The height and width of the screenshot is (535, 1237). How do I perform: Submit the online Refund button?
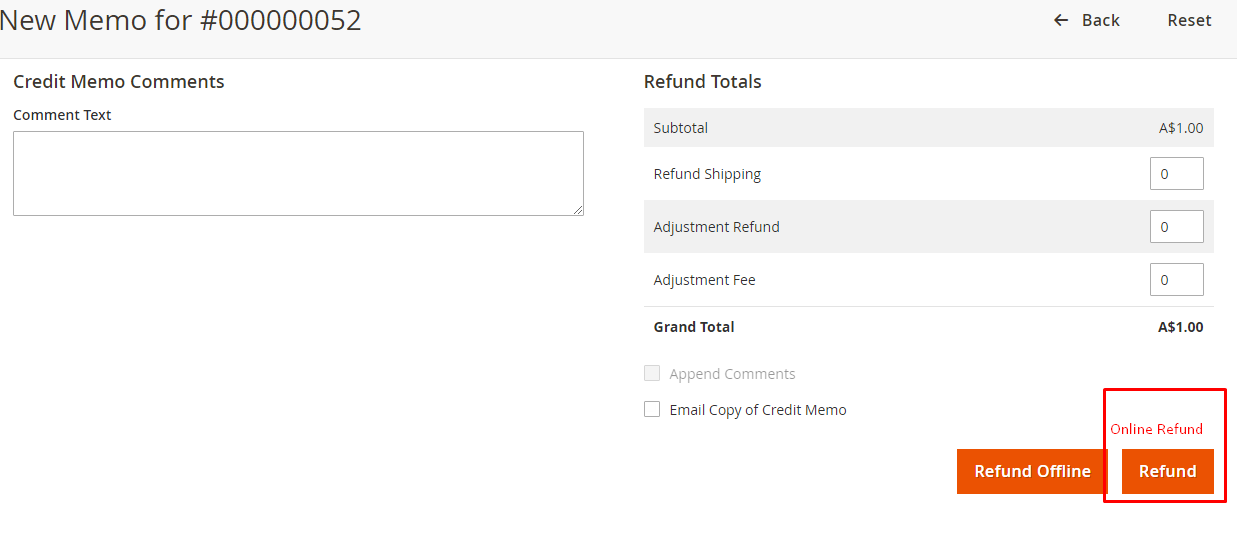[x=1167, y=471]
